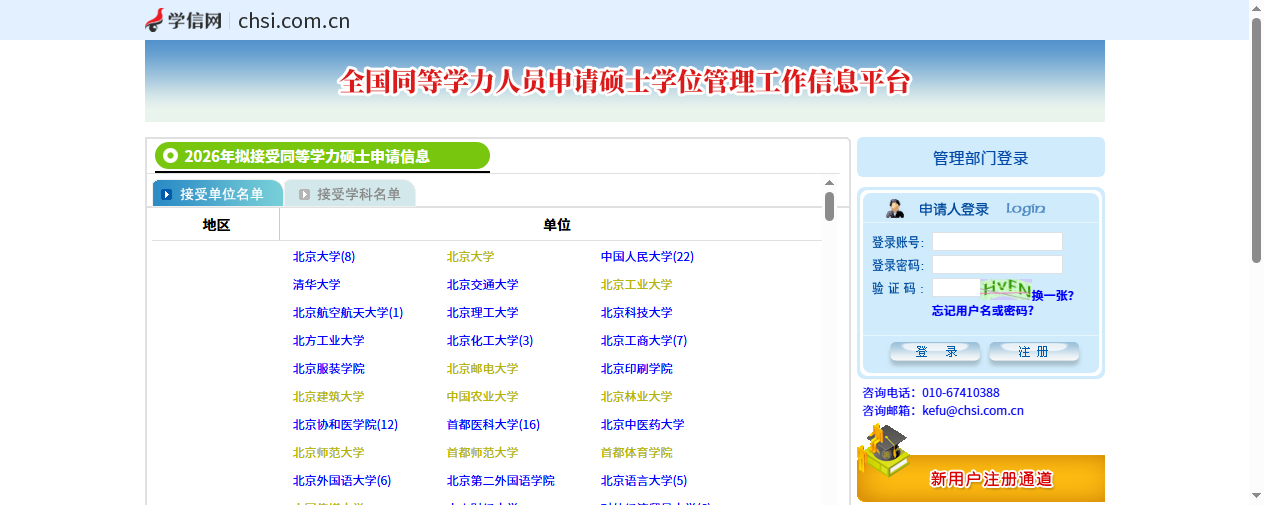Open the 北京中医药大学 link
Image resolution: width=1264 pixels, height=505 pixels.
pos(643,424)
